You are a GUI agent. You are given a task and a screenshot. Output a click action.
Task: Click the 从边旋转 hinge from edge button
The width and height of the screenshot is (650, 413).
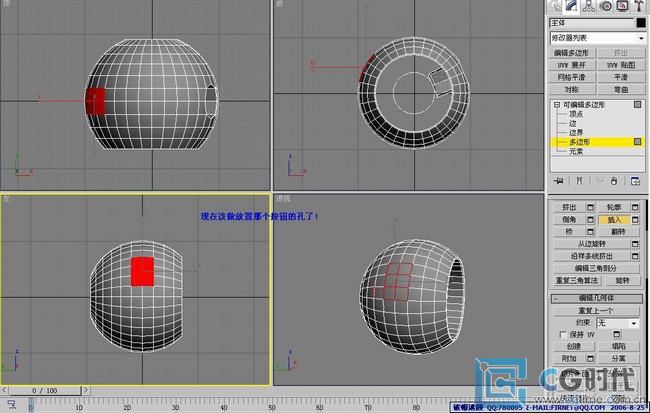click(x=592, y=244)
